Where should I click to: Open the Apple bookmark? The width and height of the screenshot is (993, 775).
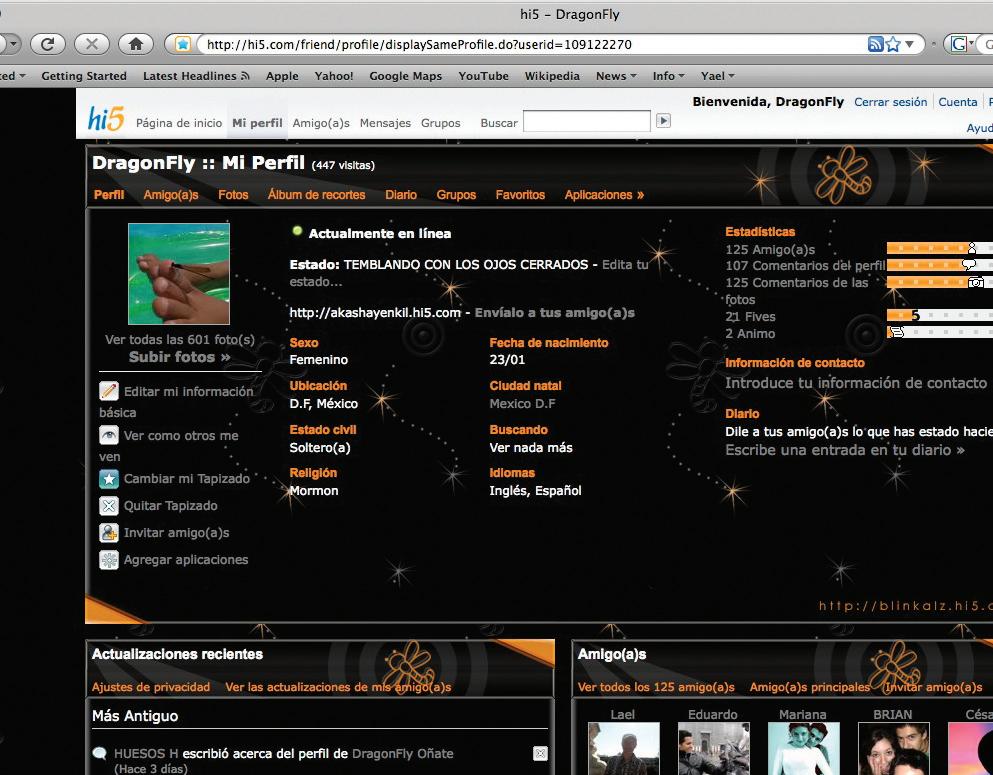(x=282, y=76)
